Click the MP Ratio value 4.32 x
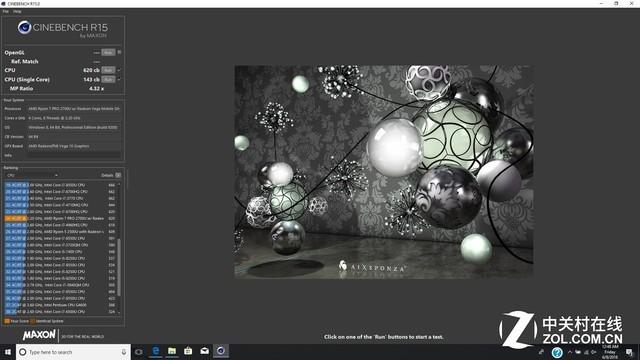The image size is (640, 360). (x=96, y=88)
